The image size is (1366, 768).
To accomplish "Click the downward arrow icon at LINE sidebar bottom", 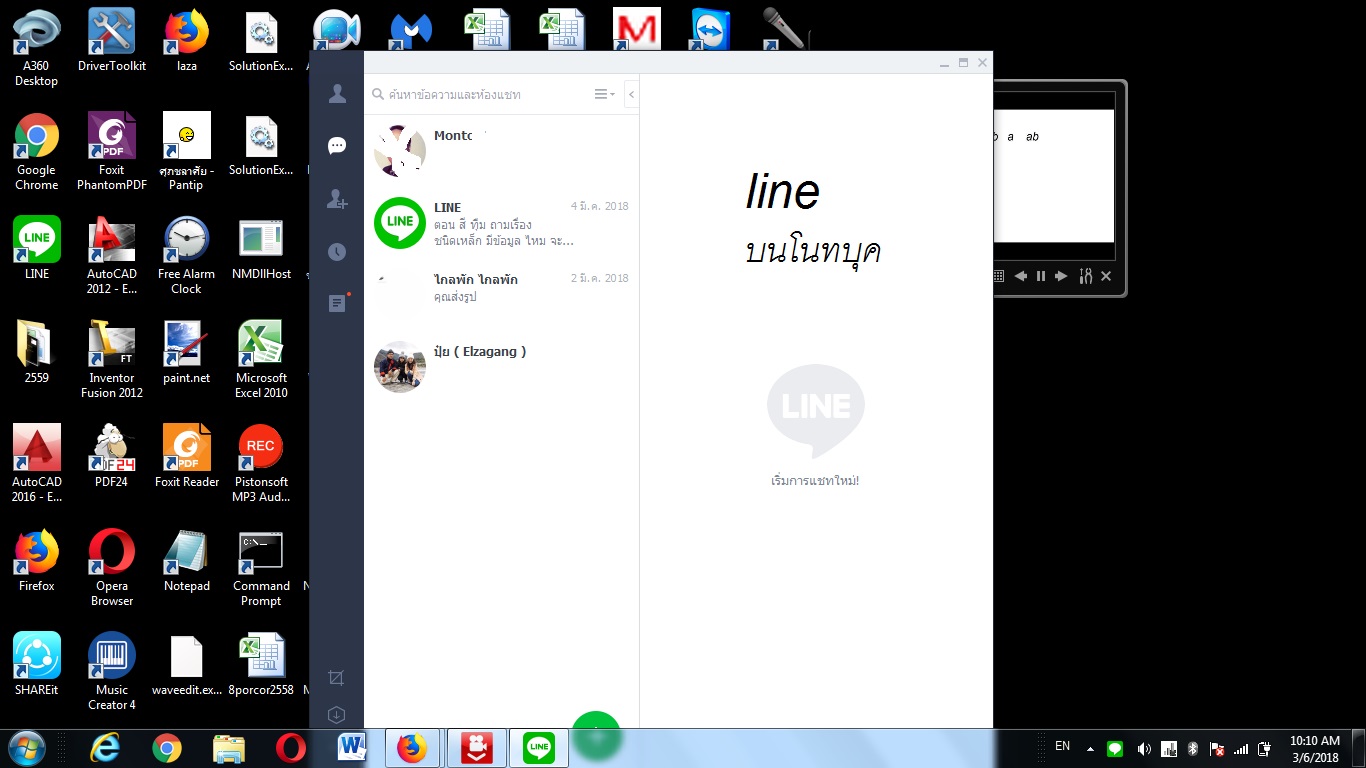I will [x=336, y=715].
